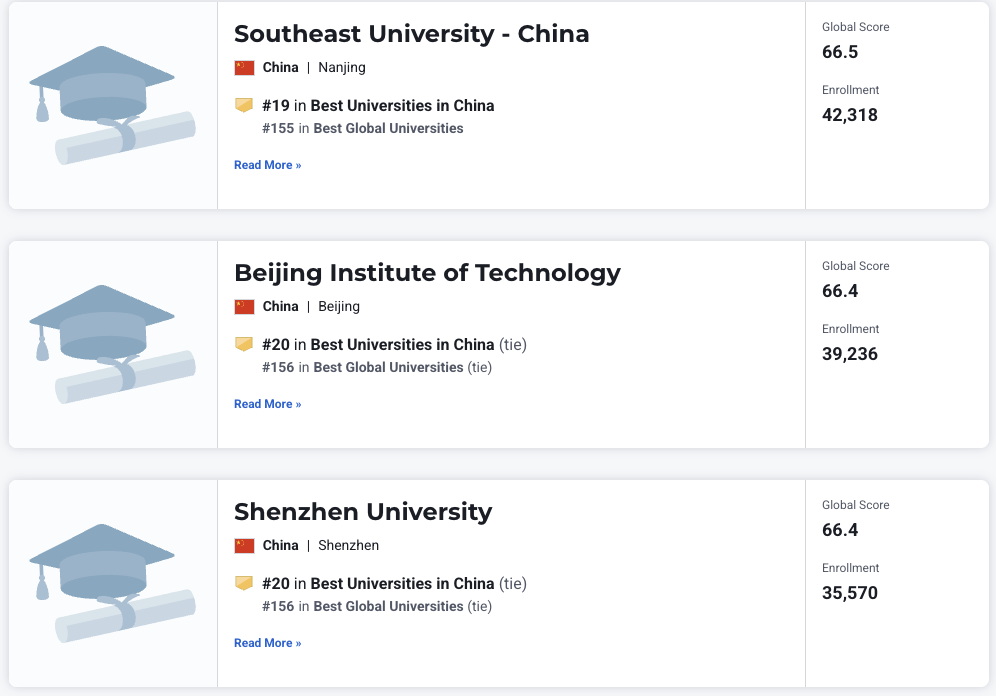996x696 pixels.
Task: Click China flag icon beside Nanjing
Action: click(245, 68)
